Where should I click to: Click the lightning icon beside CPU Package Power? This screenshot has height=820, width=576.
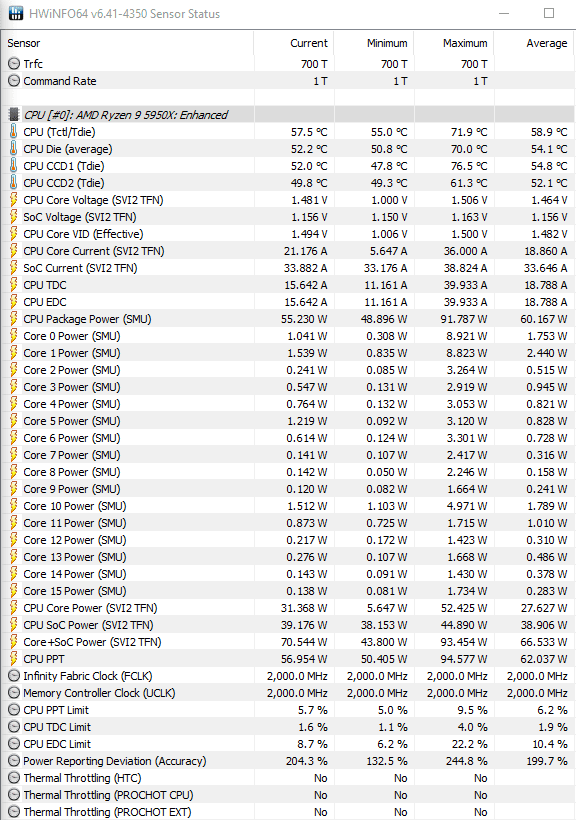pyautogui.click(x=14, y=319)
